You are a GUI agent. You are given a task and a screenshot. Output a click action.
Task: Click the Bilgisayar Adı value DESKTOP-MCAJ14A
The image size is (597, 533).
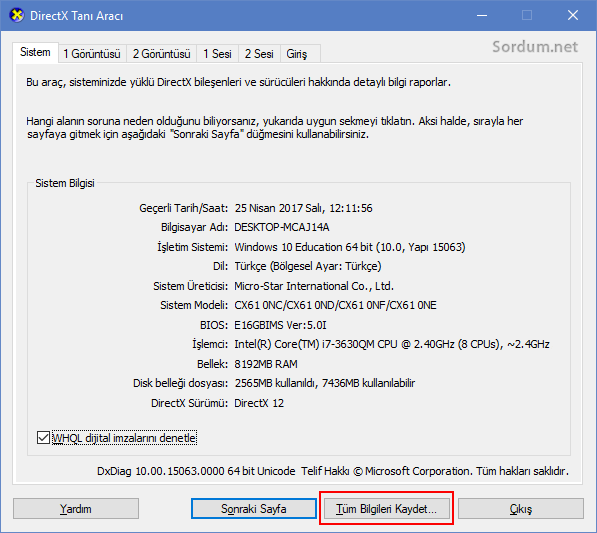click(282, 227)
